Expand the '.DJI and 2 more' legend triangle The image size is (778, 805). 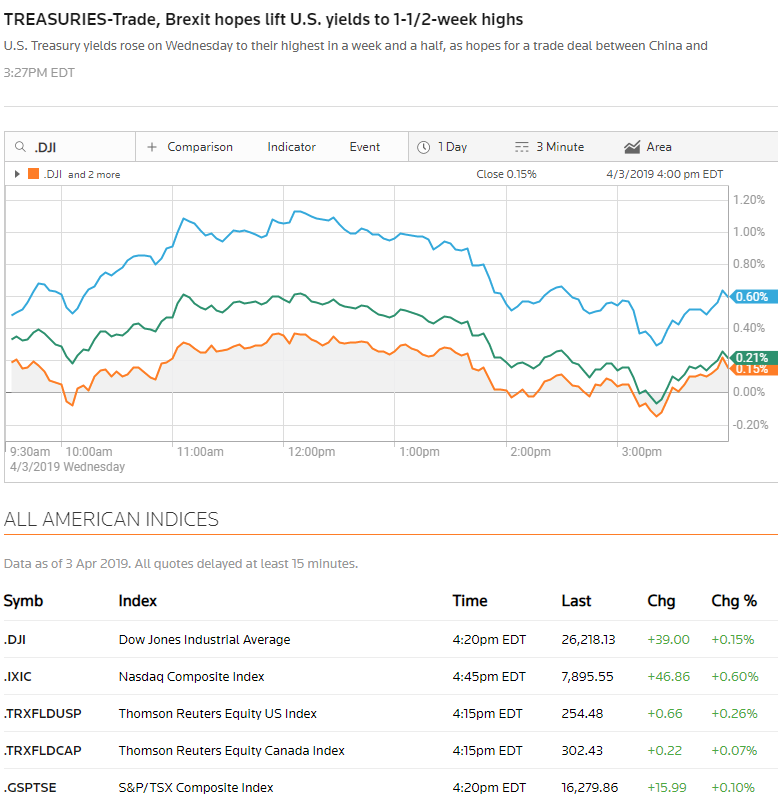pyautogui.click(x=17, y=174)
